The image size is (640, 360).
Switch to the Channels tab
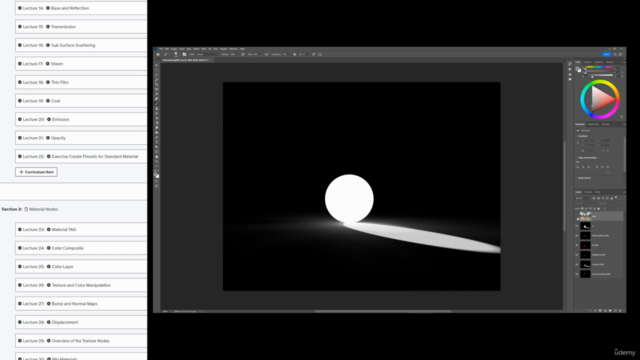click(588, 192)
